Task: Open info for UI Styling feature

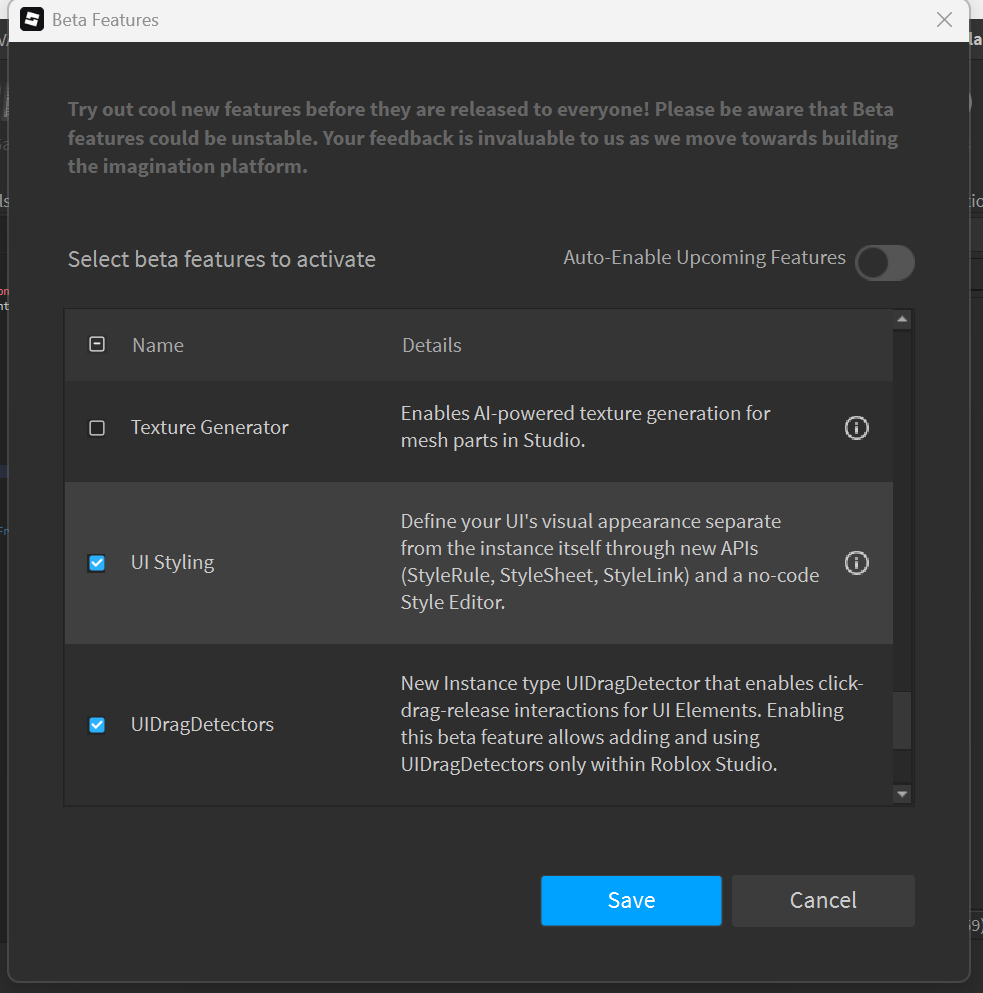Action: click(856, 562)
